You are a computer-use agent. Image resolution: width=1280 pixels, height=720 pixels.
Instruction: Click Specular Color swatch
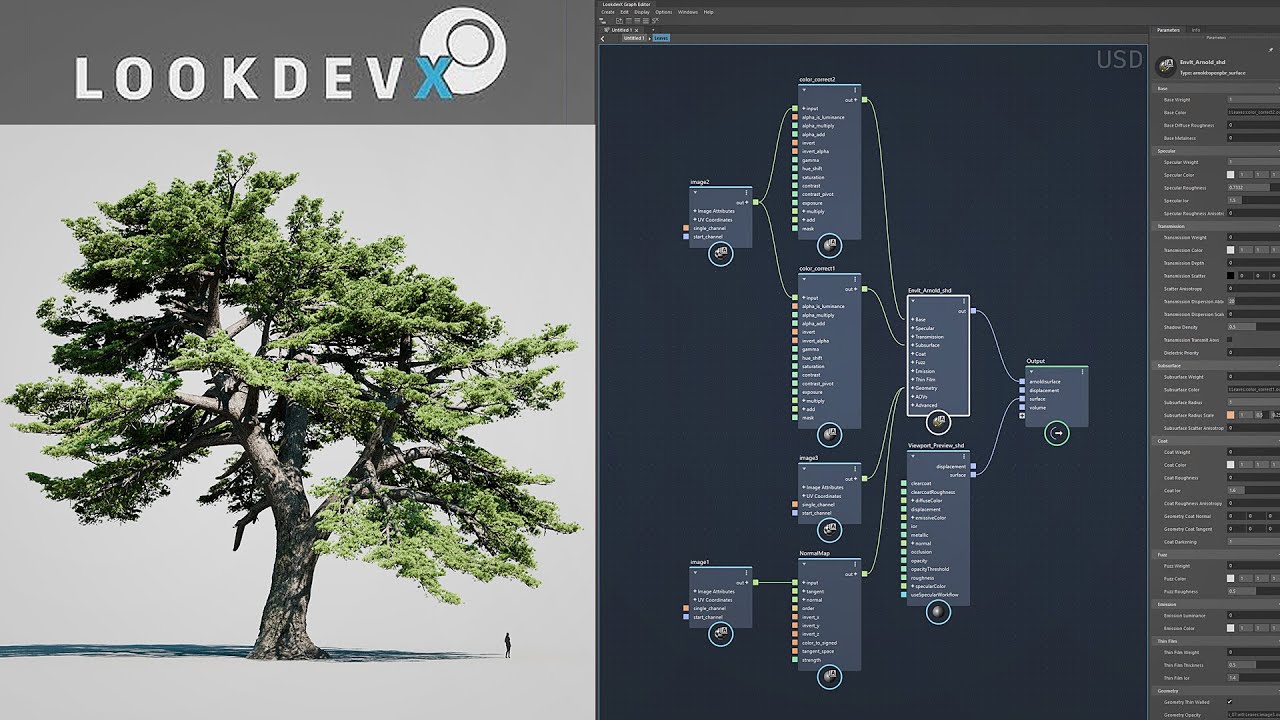1231,175
